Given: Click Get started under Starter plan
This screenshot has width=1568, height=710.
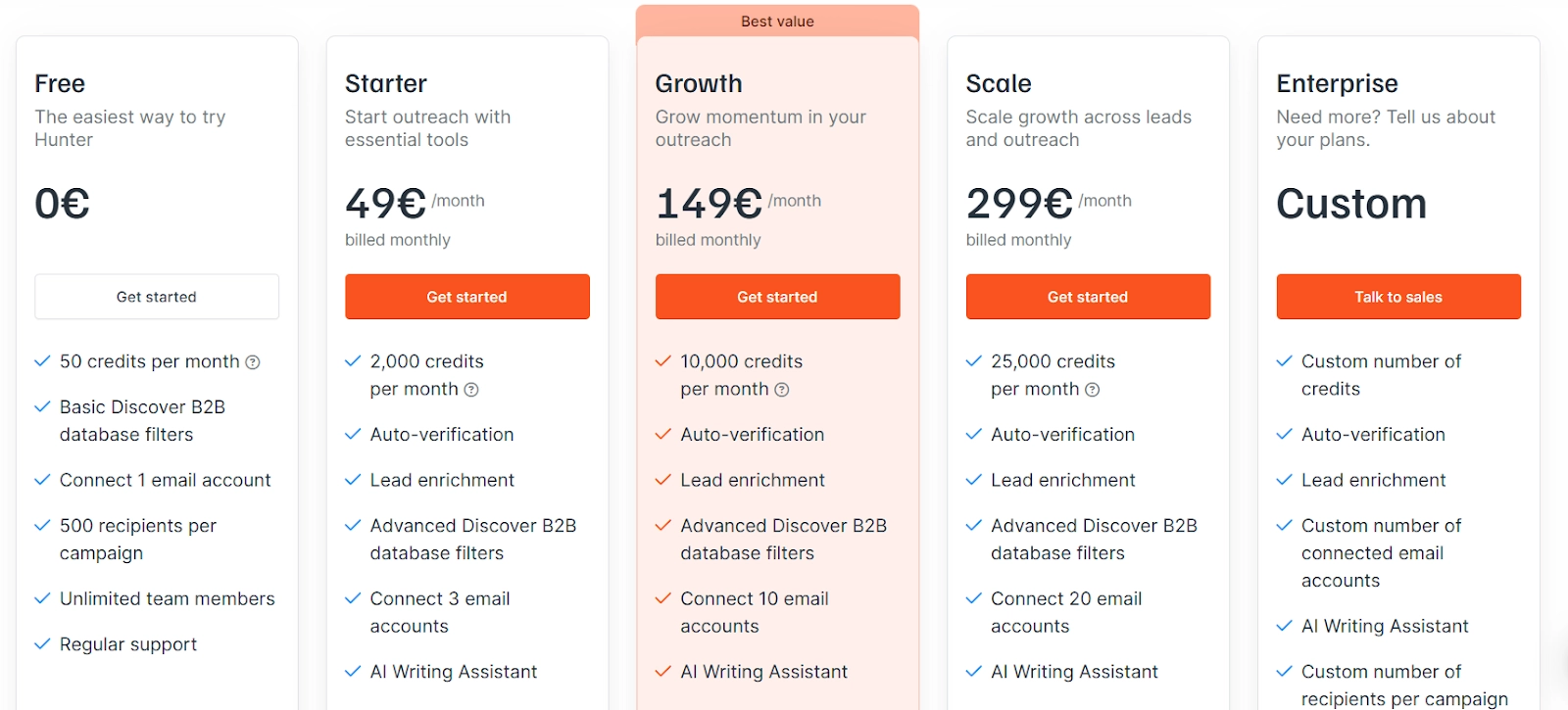Looking at the screenshot, I should point(467,297).
